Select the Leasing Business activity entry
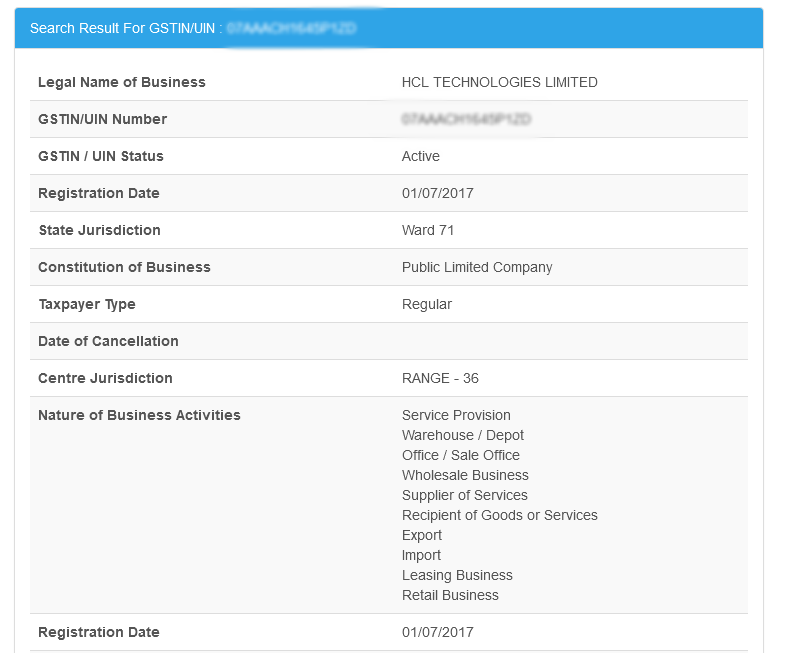This screenshot has height=653, width=789. tap(457, 575)
